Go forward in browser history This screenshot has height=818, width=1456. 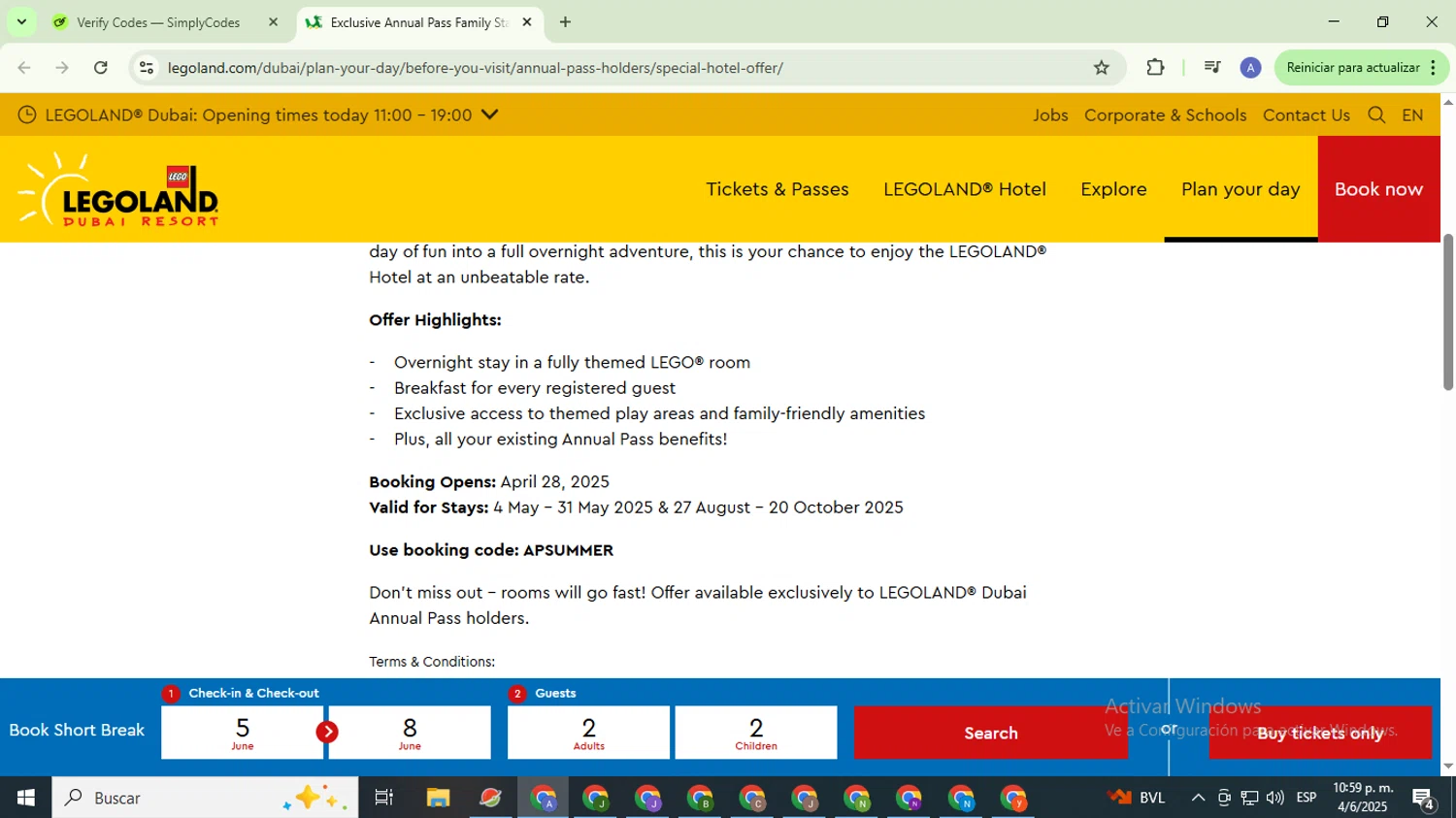tap(62, 68)
